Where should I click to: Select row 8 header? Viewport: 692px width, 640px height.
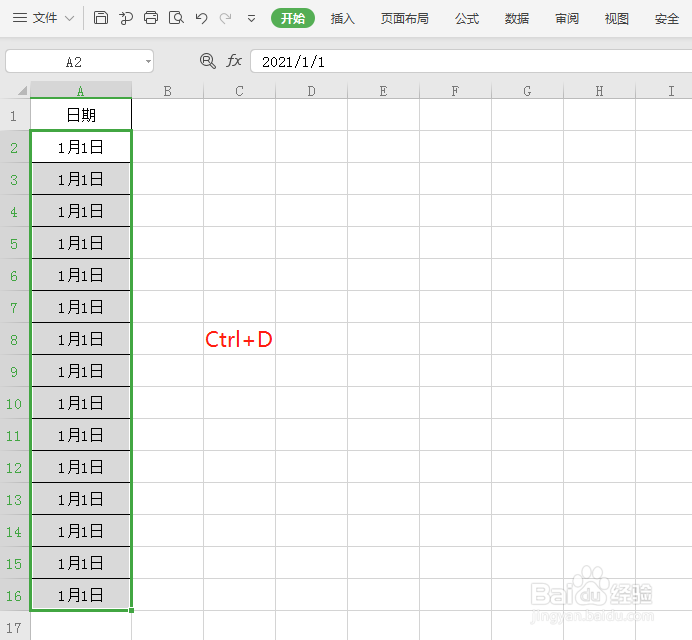pyautogui.click(x=14, y=339)
